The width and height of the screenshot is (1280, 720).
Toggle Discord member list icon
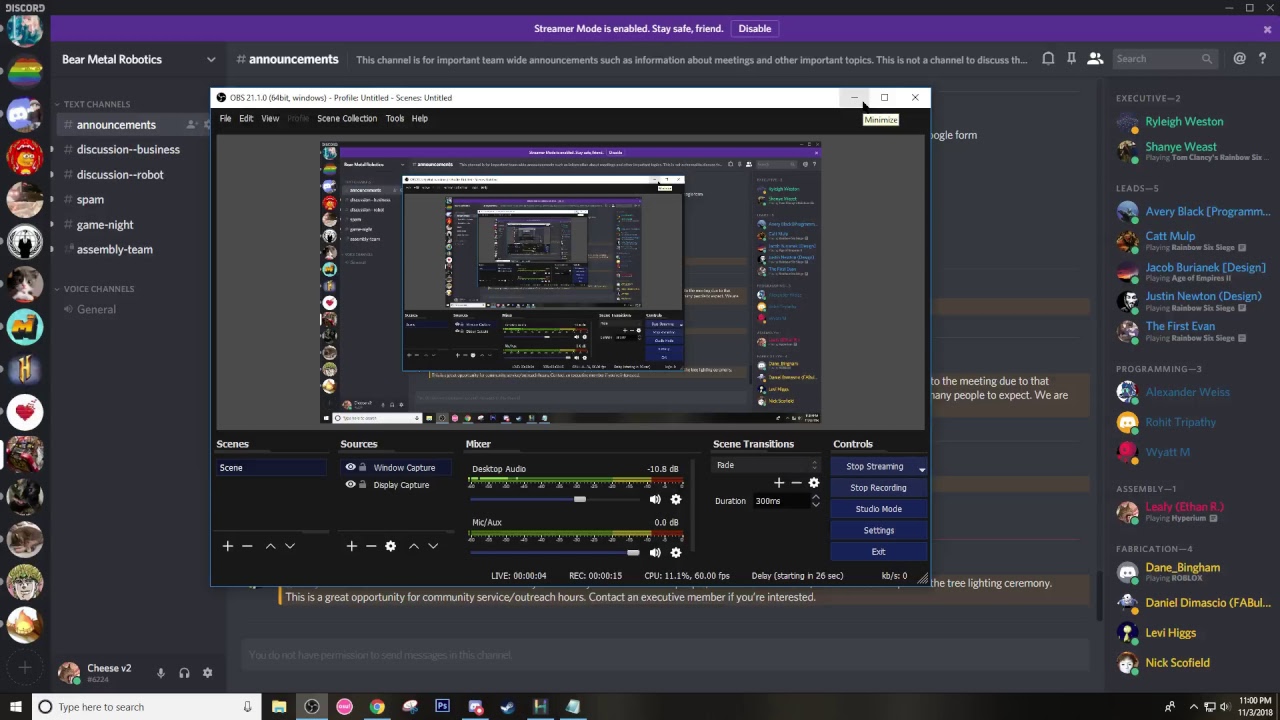click(1095, 59)
